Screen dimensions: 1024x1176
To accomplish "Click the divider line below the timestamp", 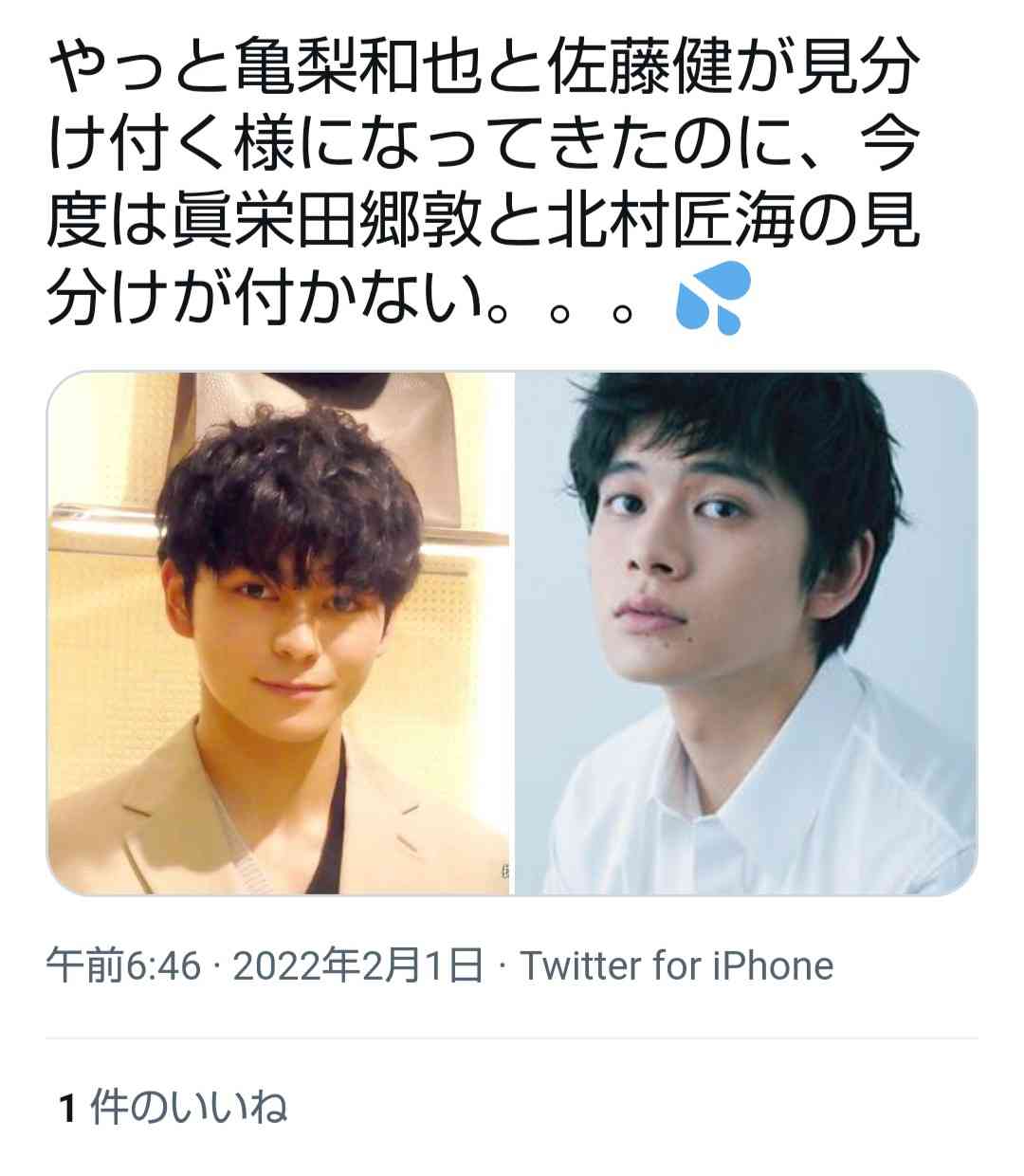I will 512,1038.
